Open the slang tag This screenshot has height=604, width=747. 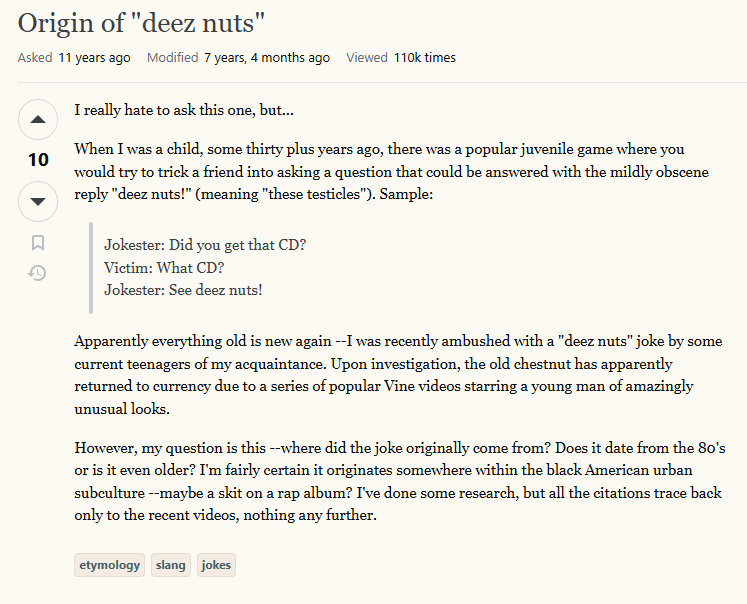(x=171, y=565)
